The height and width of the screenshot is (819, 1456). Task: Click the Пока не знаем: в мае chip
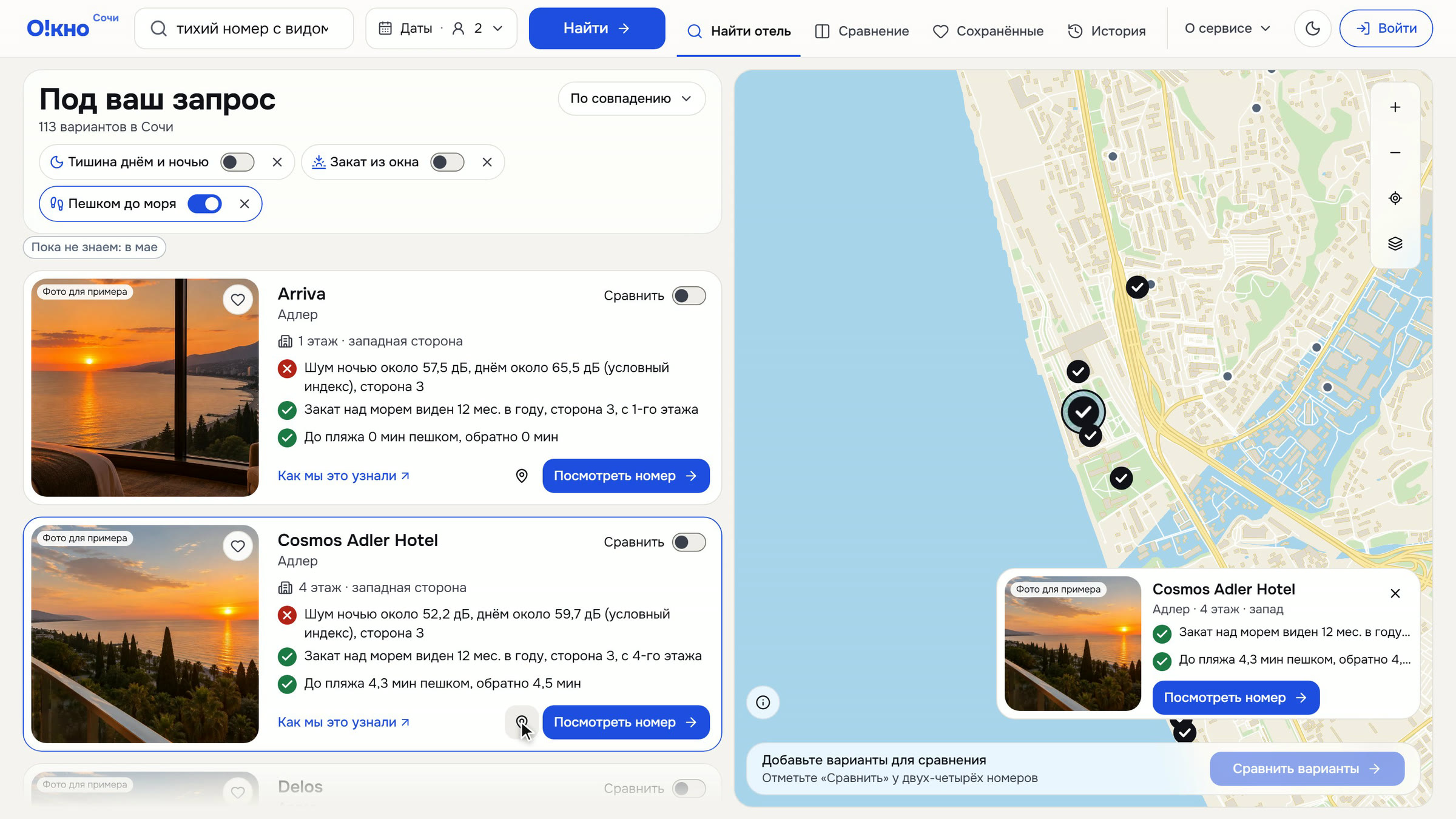point(95,248)
